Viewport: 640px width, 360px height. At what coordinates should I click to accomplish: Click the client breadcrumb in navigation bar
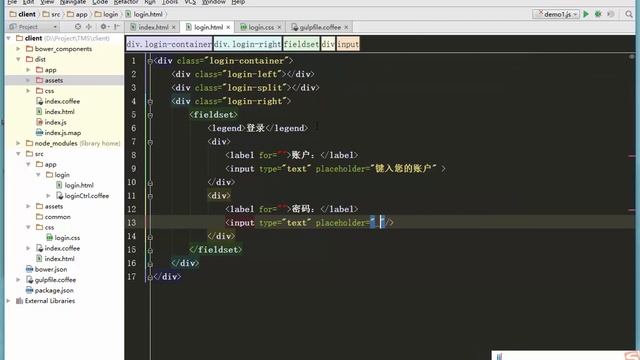click(23, 14)
